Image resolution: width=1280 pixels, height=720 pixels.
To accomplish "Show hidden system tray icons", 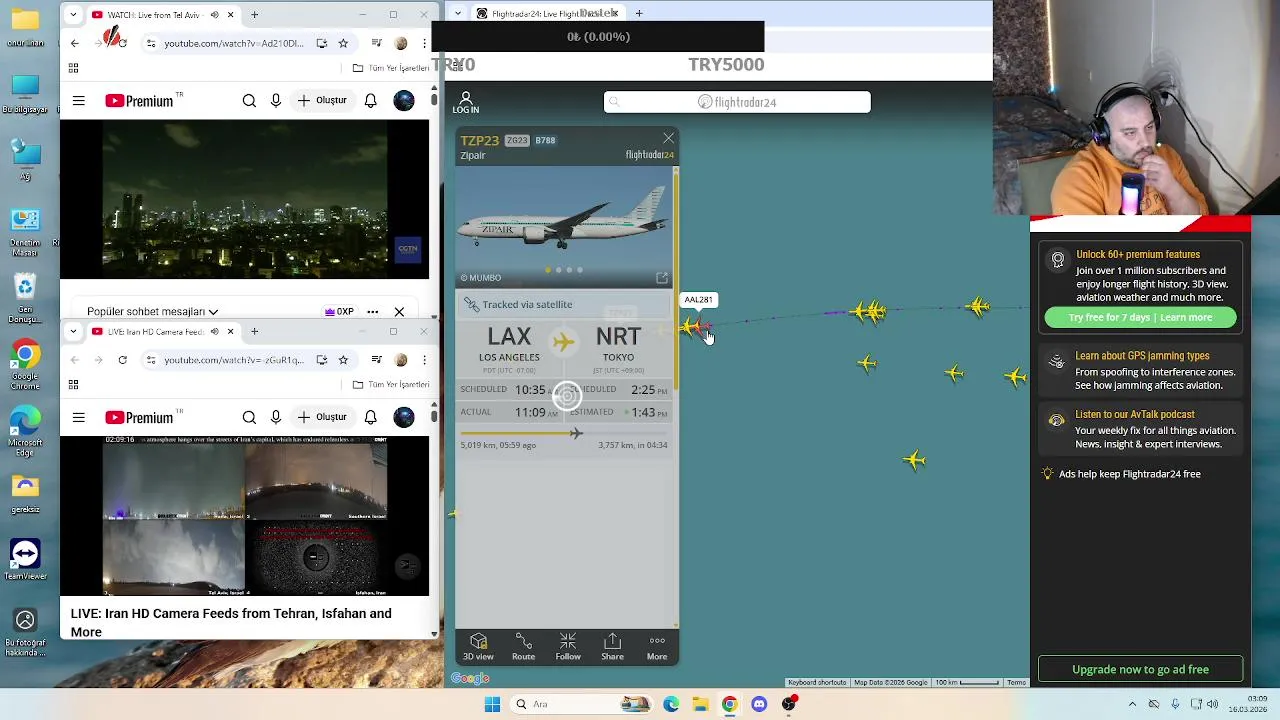I will tap(1132, 704).
